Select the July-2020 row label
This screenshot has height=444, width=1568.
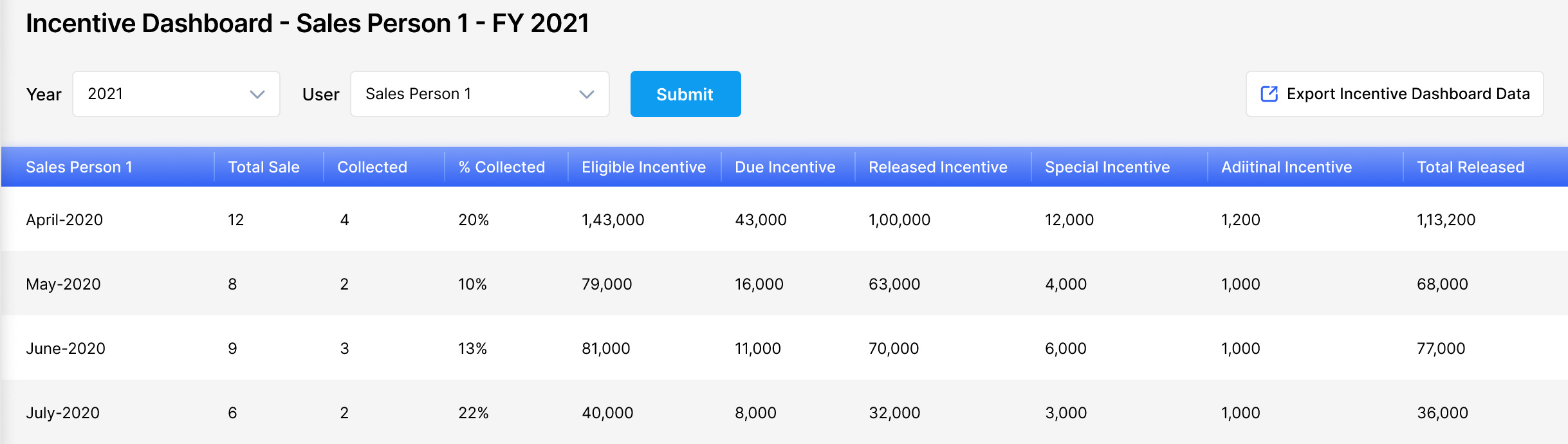point(63,413)
